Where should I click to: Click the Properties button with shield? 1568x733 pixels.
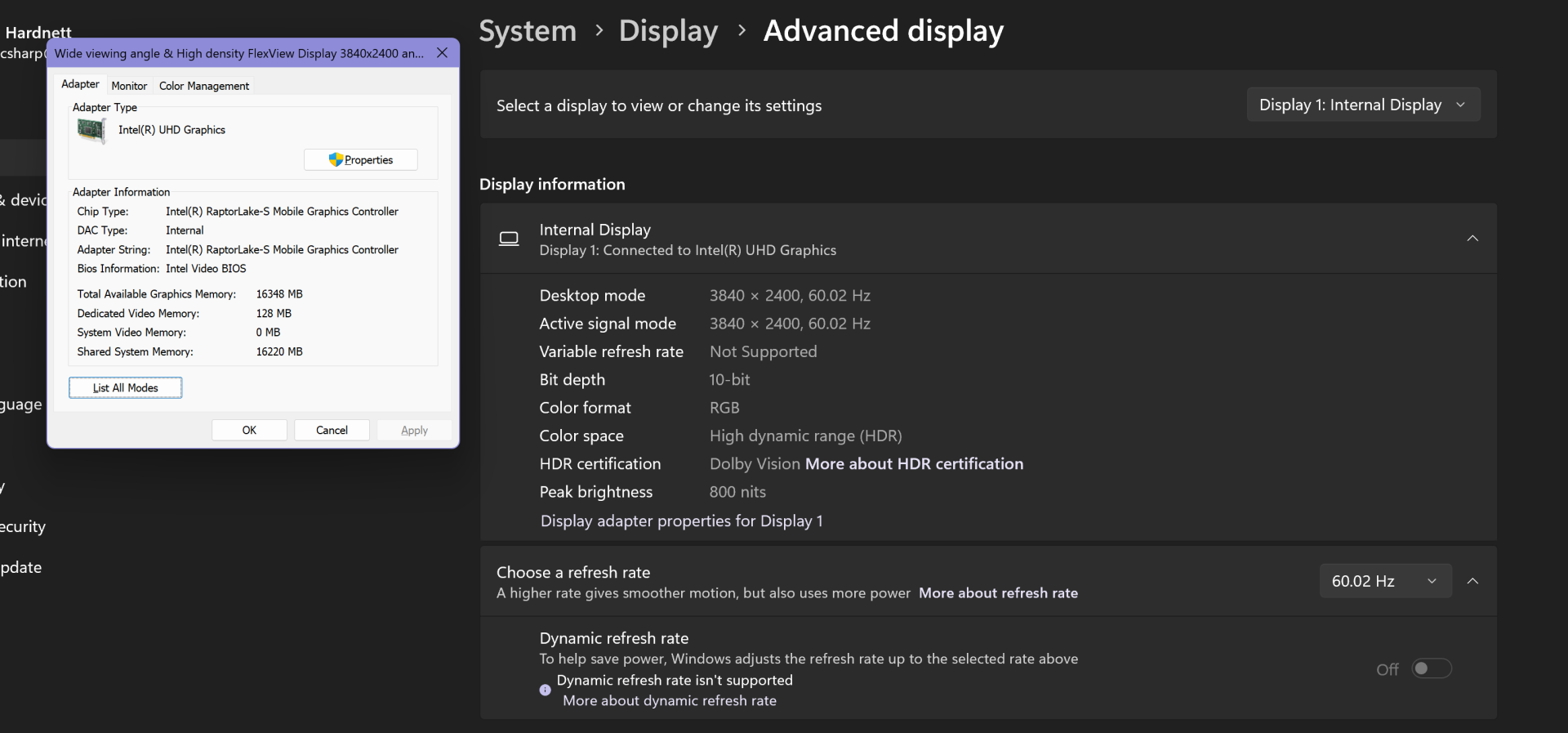(361, 160)
